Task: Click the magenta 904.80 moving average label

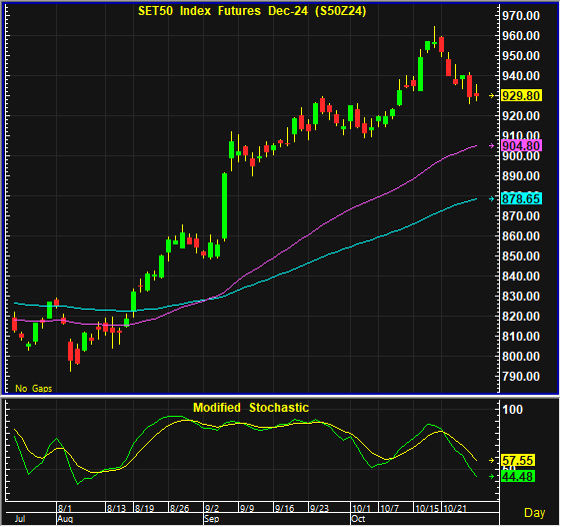Action: pyautogui.click(x=521, y=146)
